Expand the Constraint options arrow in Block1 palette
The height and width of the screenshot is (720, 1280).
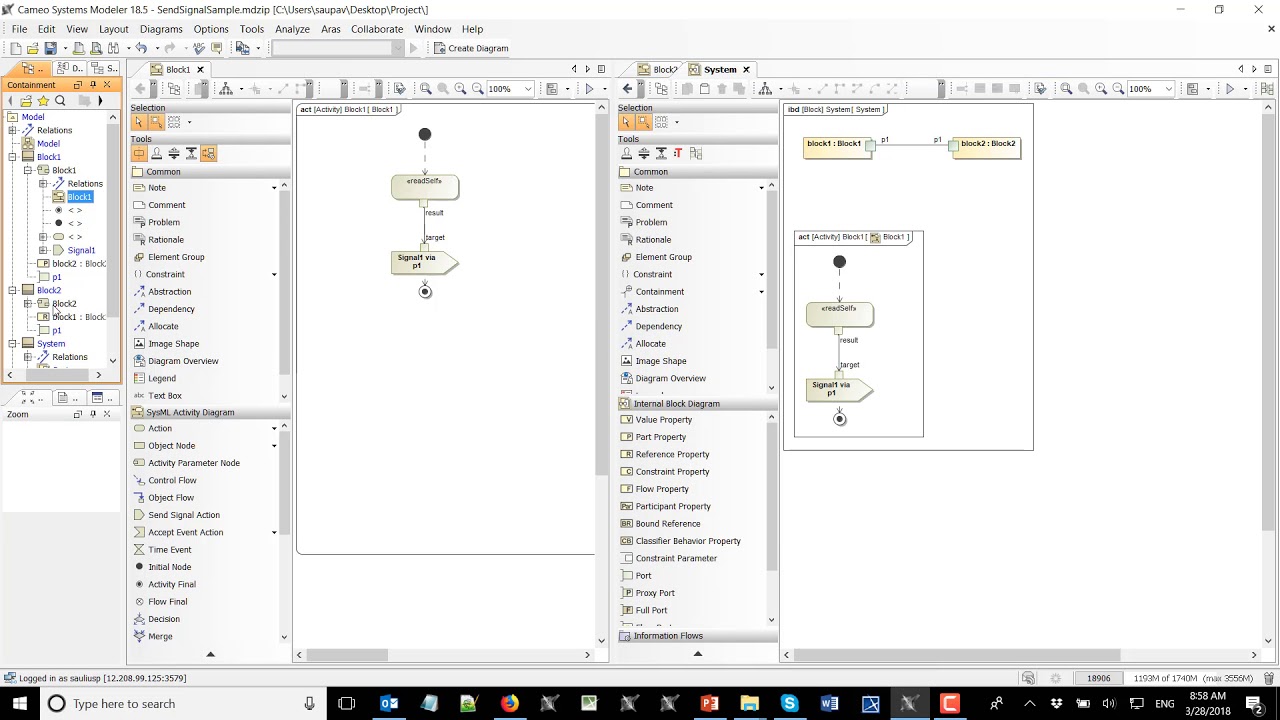click(x=274, y=274)
